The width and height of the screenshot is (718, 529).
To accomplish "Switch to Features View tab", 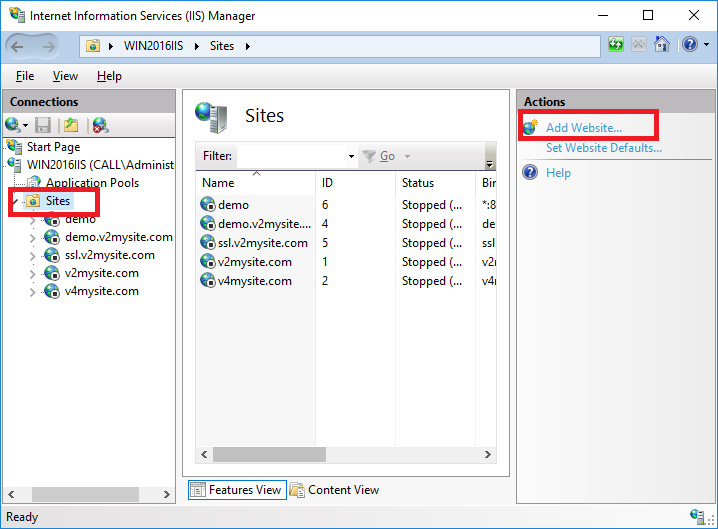I will point(237,490).
